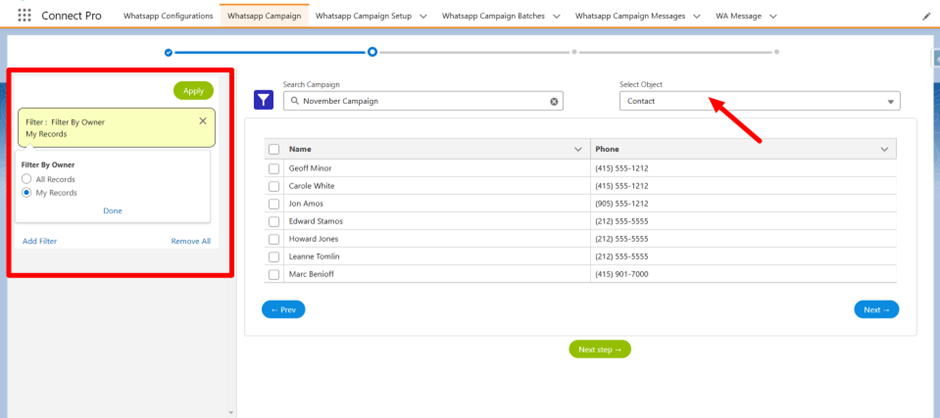Open the App Launcher grid icon
This screenshot has width=940, height=418.
point(25,16)
